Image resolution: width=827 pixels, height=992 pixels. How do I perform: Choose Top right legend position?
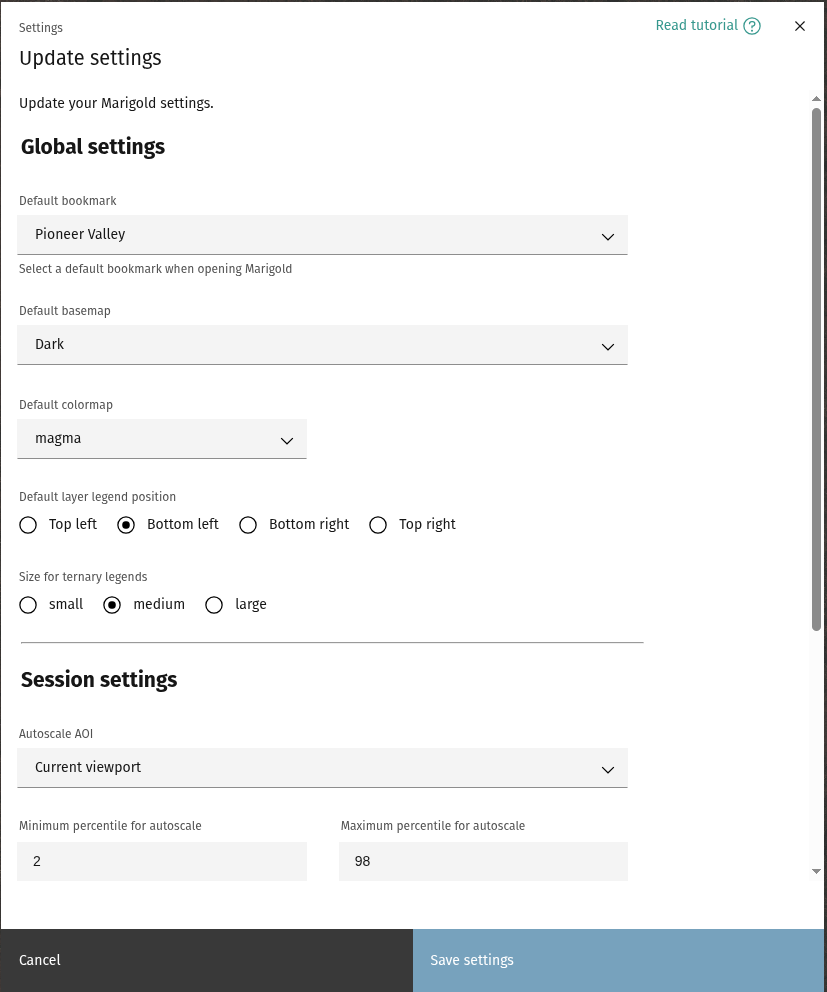click(378, 525)
